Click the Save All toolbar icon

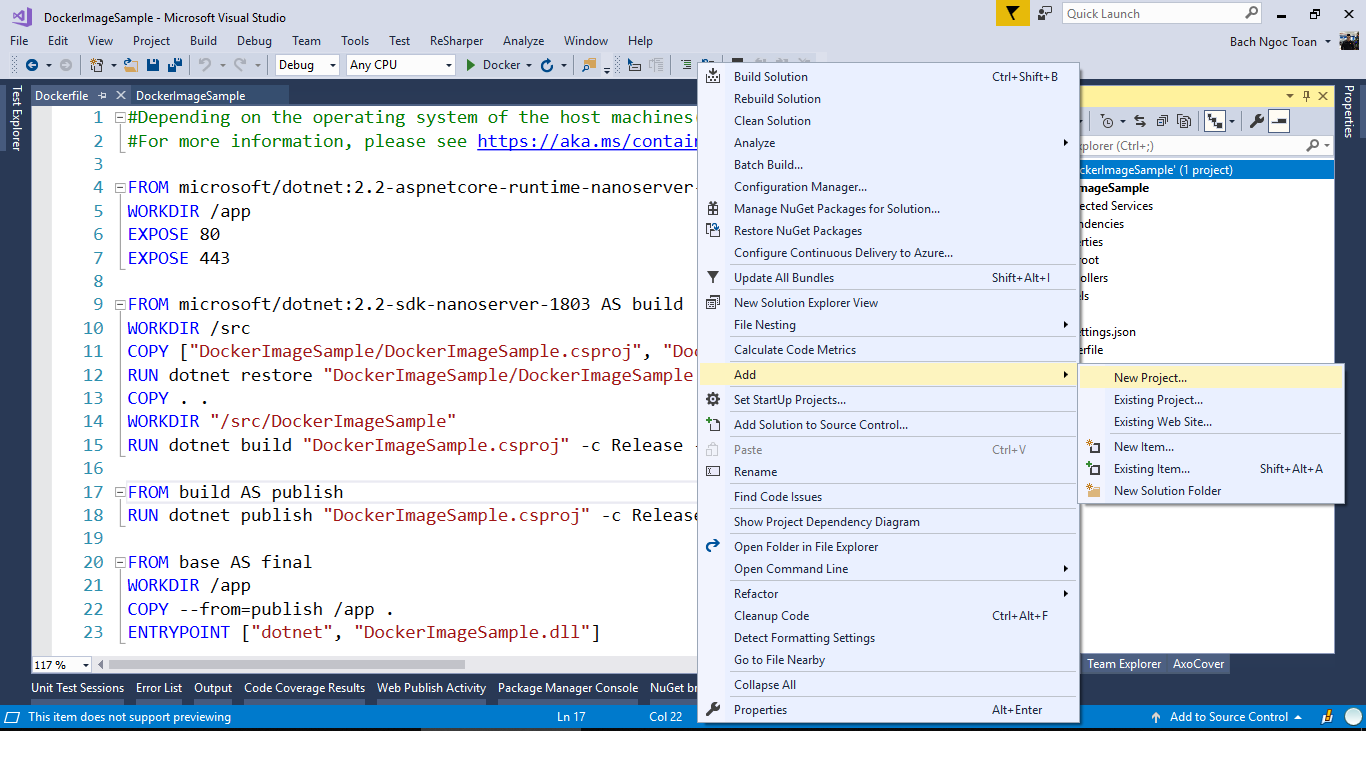[174, 65]
